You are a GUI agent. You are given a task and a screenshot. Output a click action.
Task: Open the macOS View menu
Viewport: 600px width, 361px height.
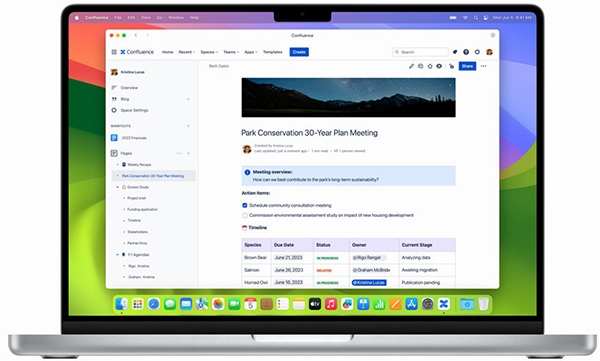[146, 18]
